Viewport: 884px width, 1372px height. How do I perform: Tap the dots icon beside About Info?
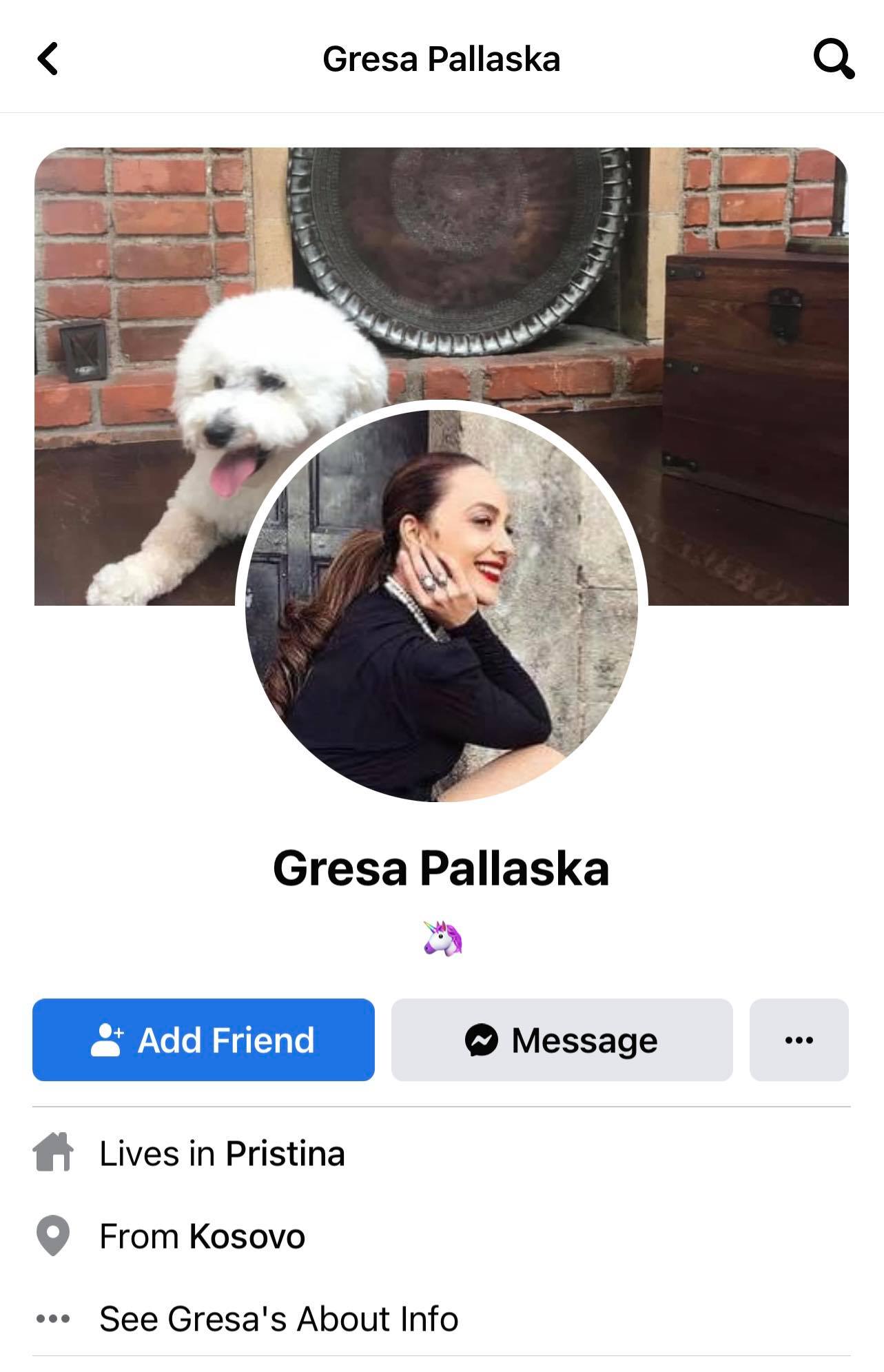53,1319
